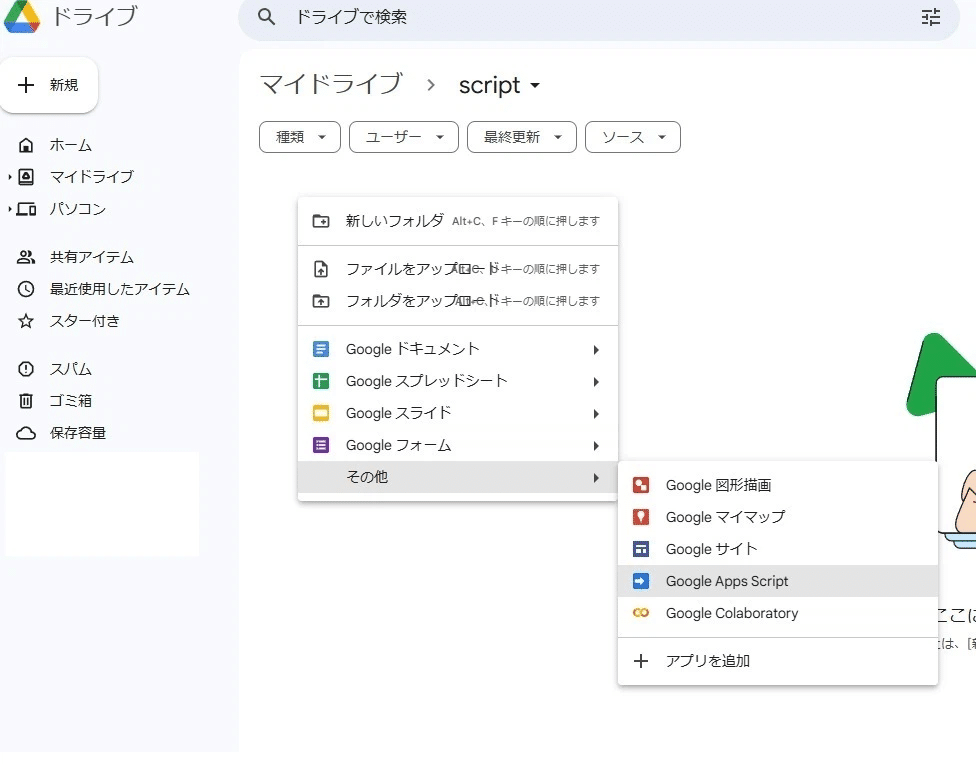The width and height of the screenshot is (976, 764).
Task: Choose フォルダをアップロード menu entry
Action: click(458, 301)
